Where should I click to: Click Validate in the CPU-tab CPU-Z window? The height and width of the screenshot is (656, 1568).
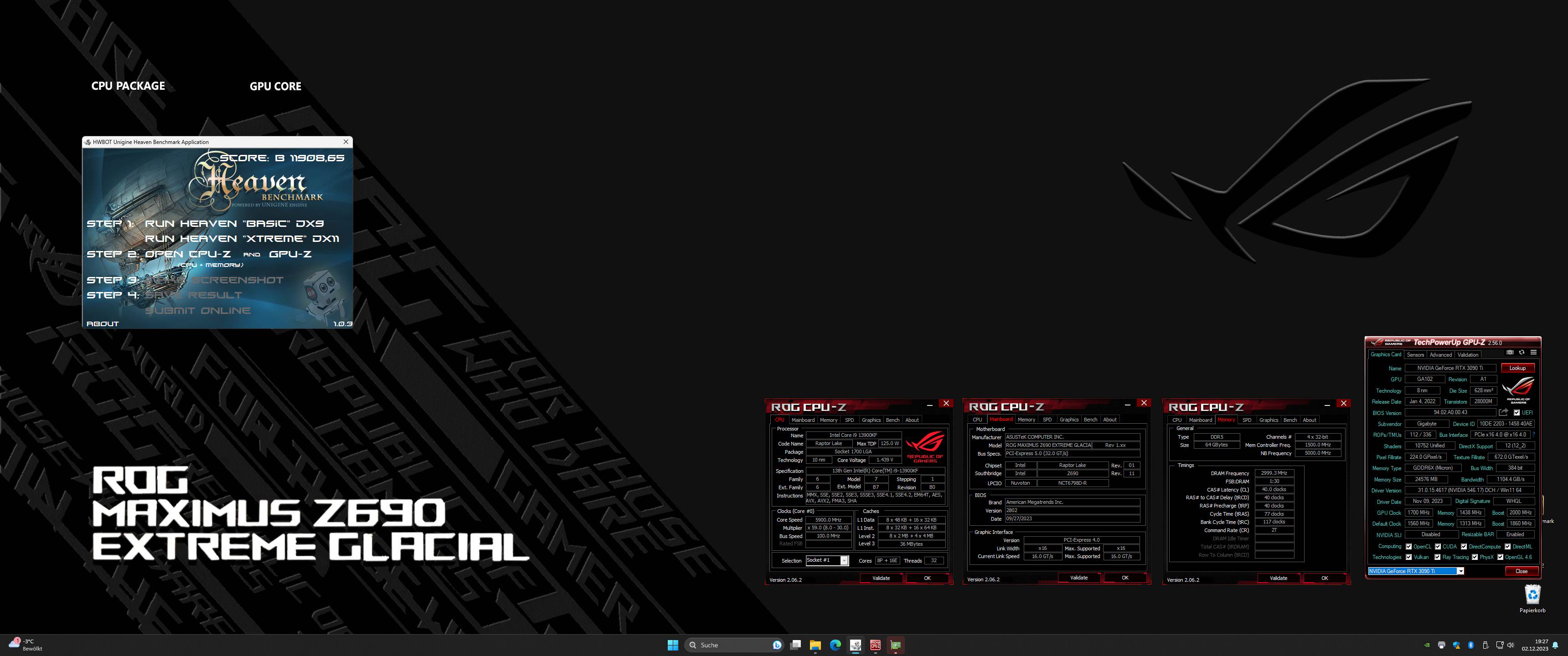(881, 578)
